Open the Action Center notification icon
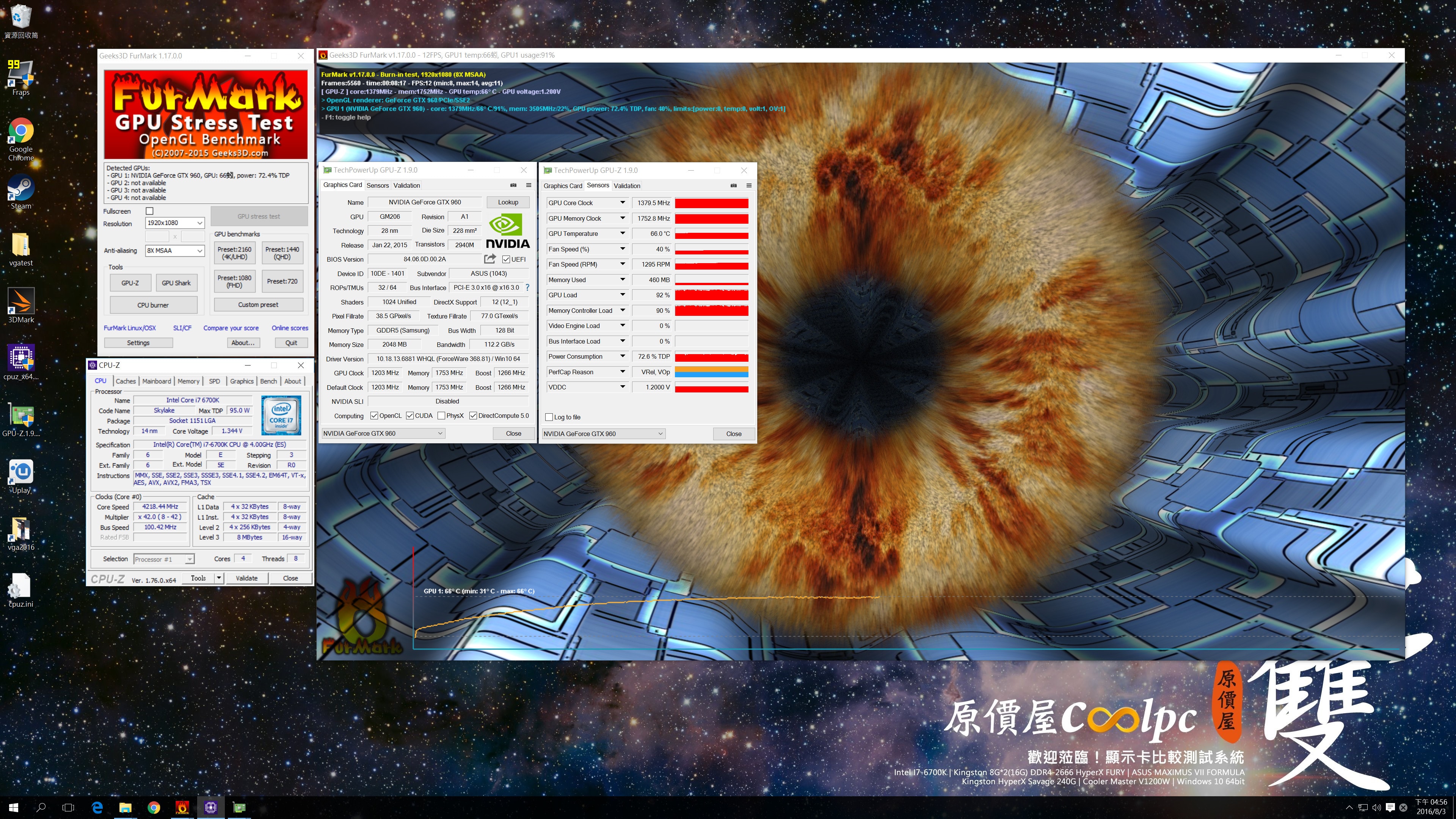This screenshot has height=819, width=1456. pos(1390,807)
